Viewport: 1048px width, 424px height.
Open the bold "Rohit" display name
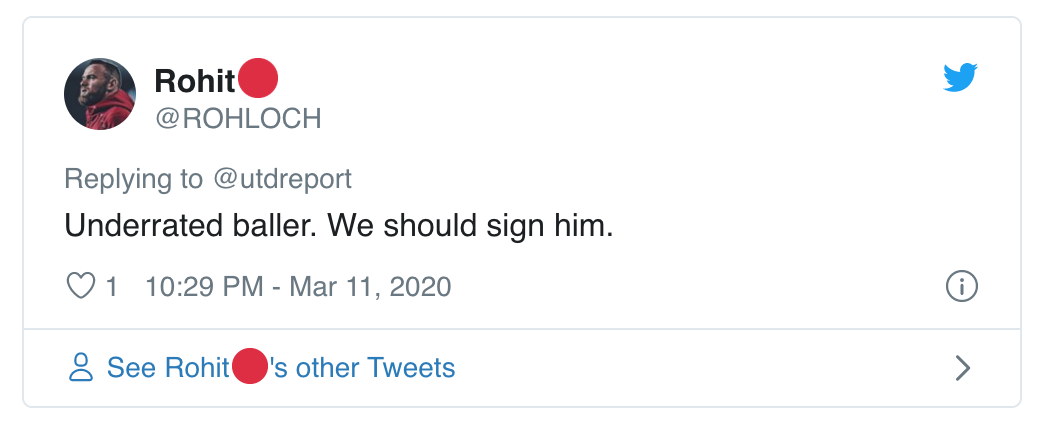pos(195,81)
